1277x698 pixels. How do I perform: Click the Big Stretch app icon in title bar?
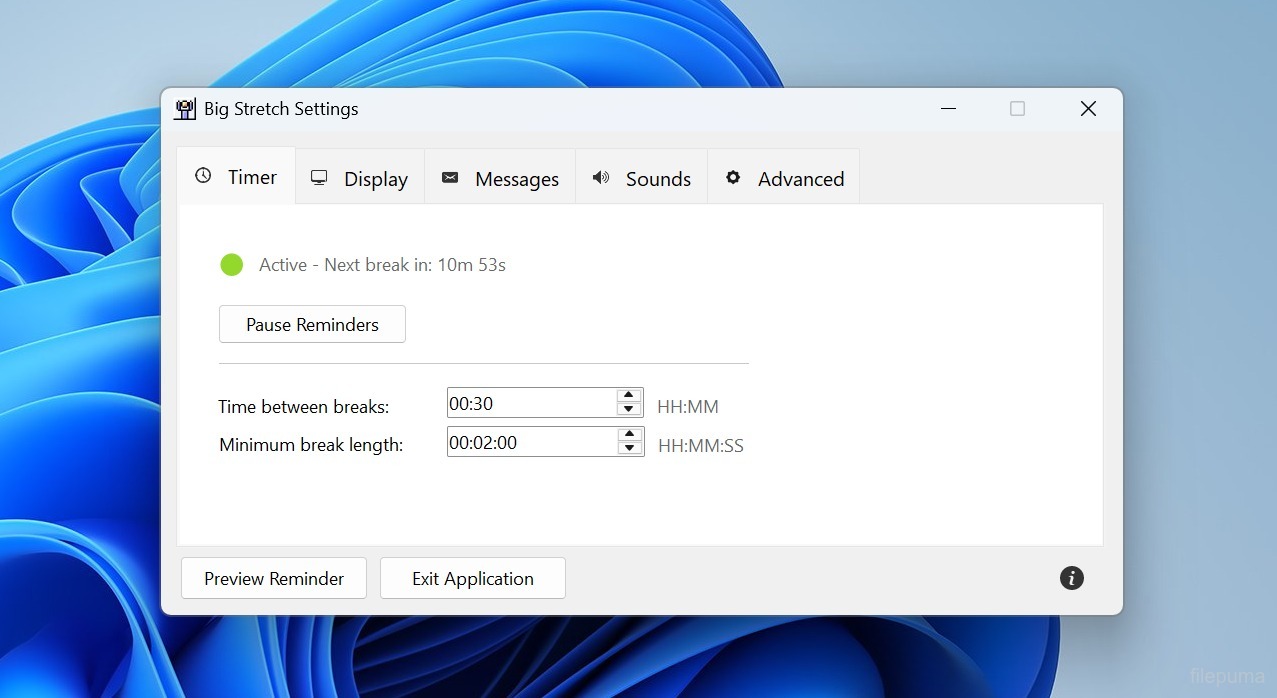tap(185, 109)
